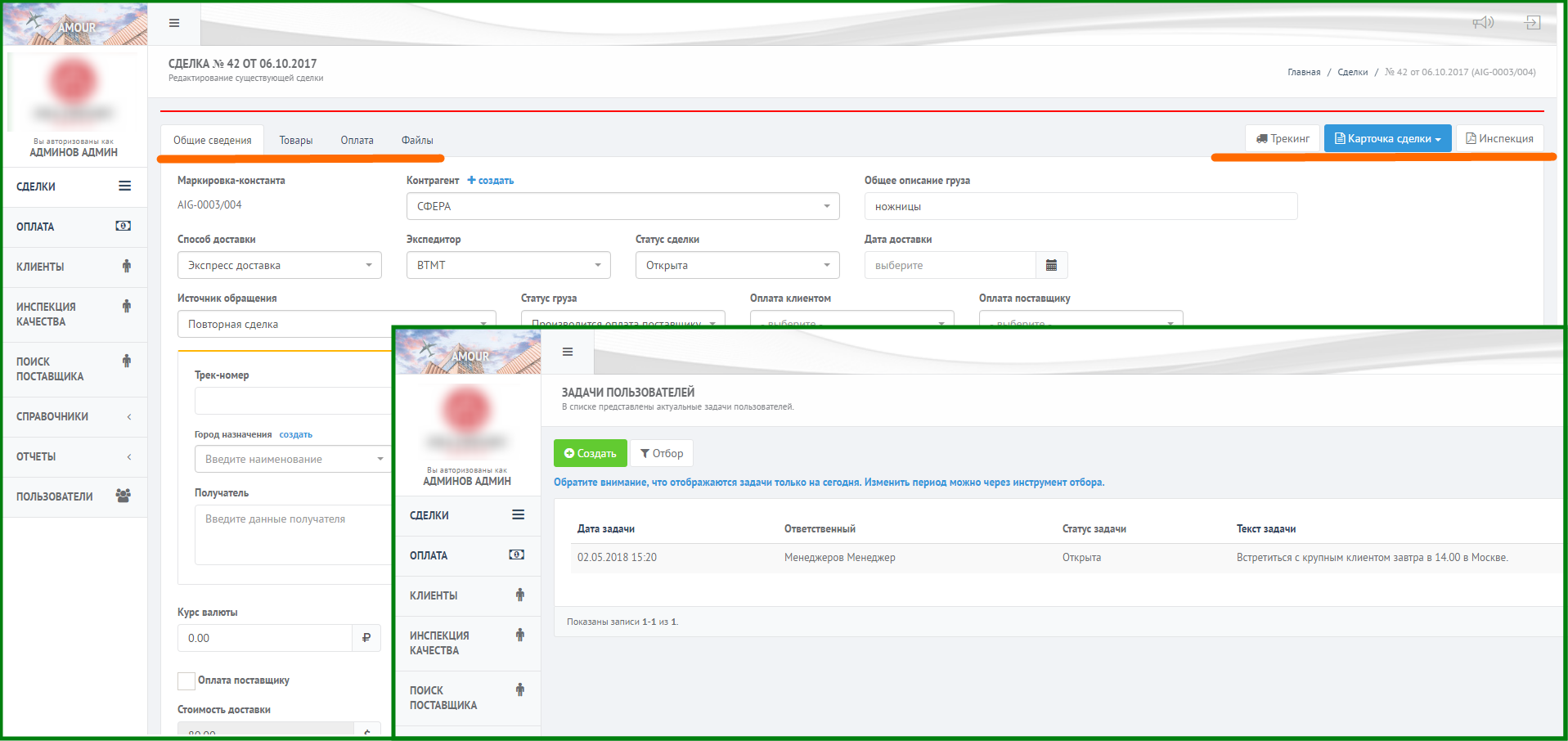Click person icon by ПОИСК ПОСТАВЩИКА in tasks window
Image resolution: width=1568 pixels, height=741 pixels.
click(x=520, y=689)
